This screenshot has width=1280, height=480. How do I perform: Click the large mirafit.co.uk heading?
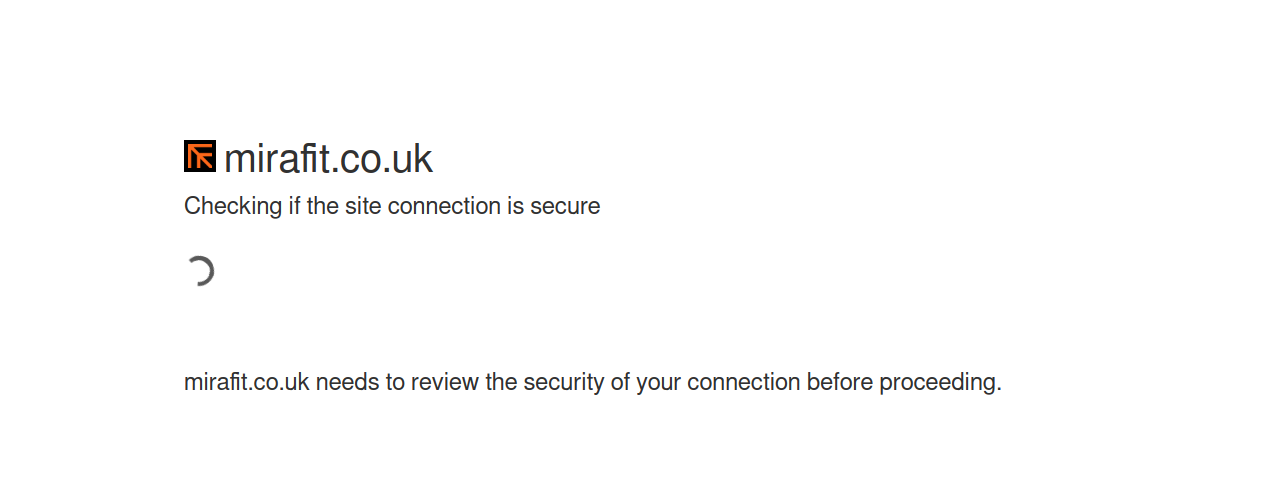coord(328,159)
